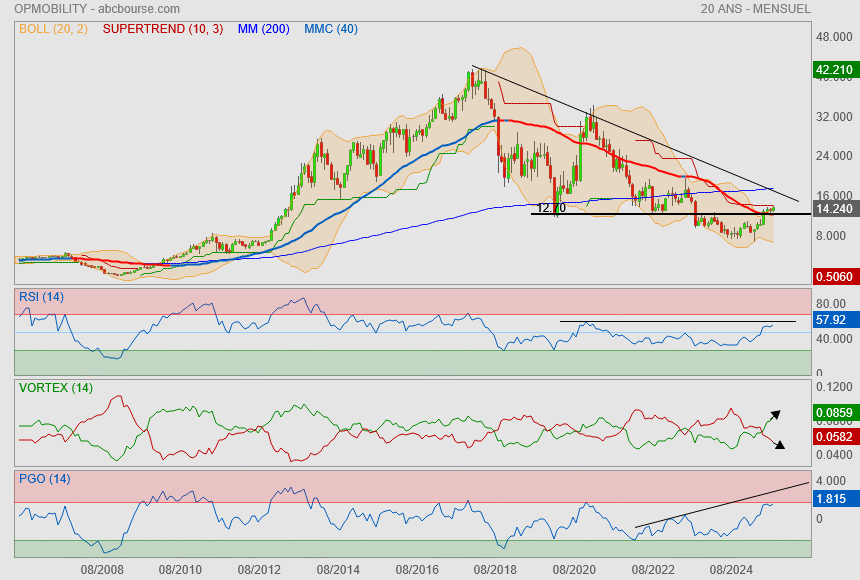Click the VORTEX (14) indicator title
This screenshot has width=860, height=580.
(x=55, y=387)
